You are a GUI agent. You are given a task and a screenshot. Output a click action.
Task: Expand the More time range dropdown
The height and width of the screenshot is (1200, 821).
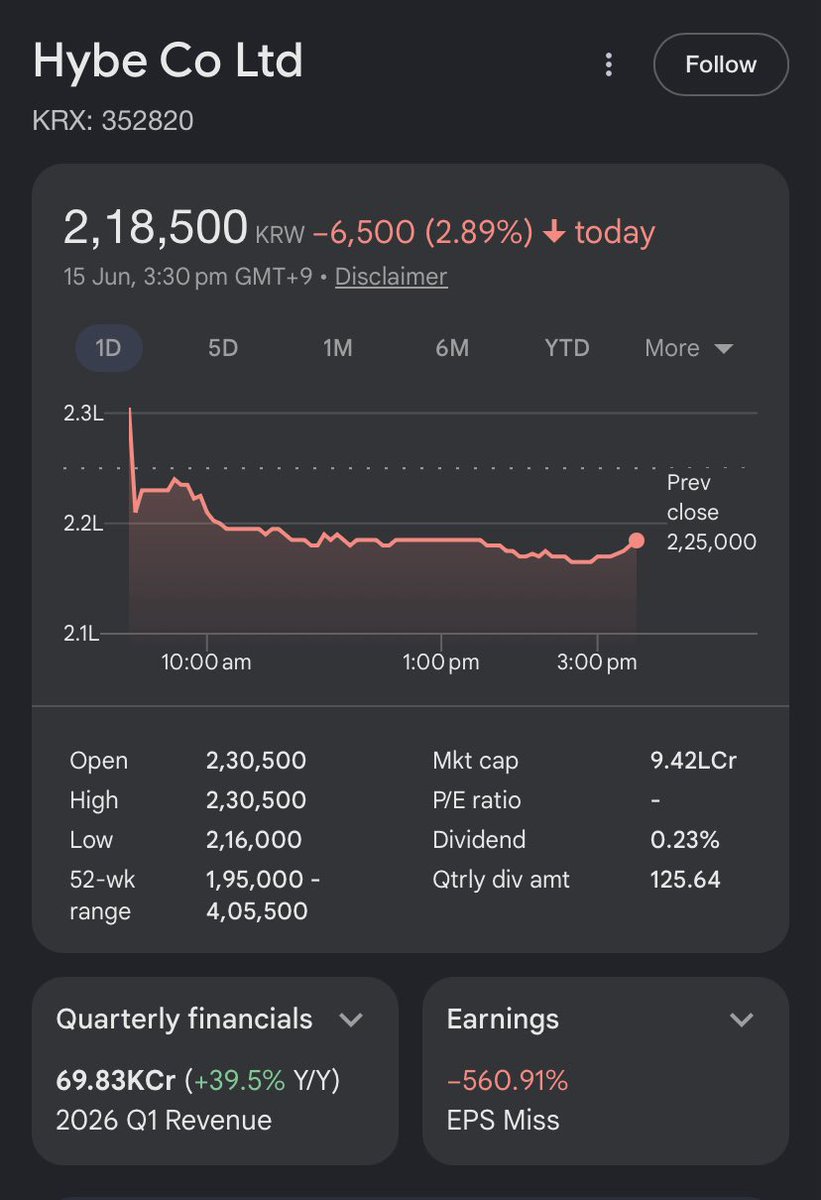(x=689, y=348)
